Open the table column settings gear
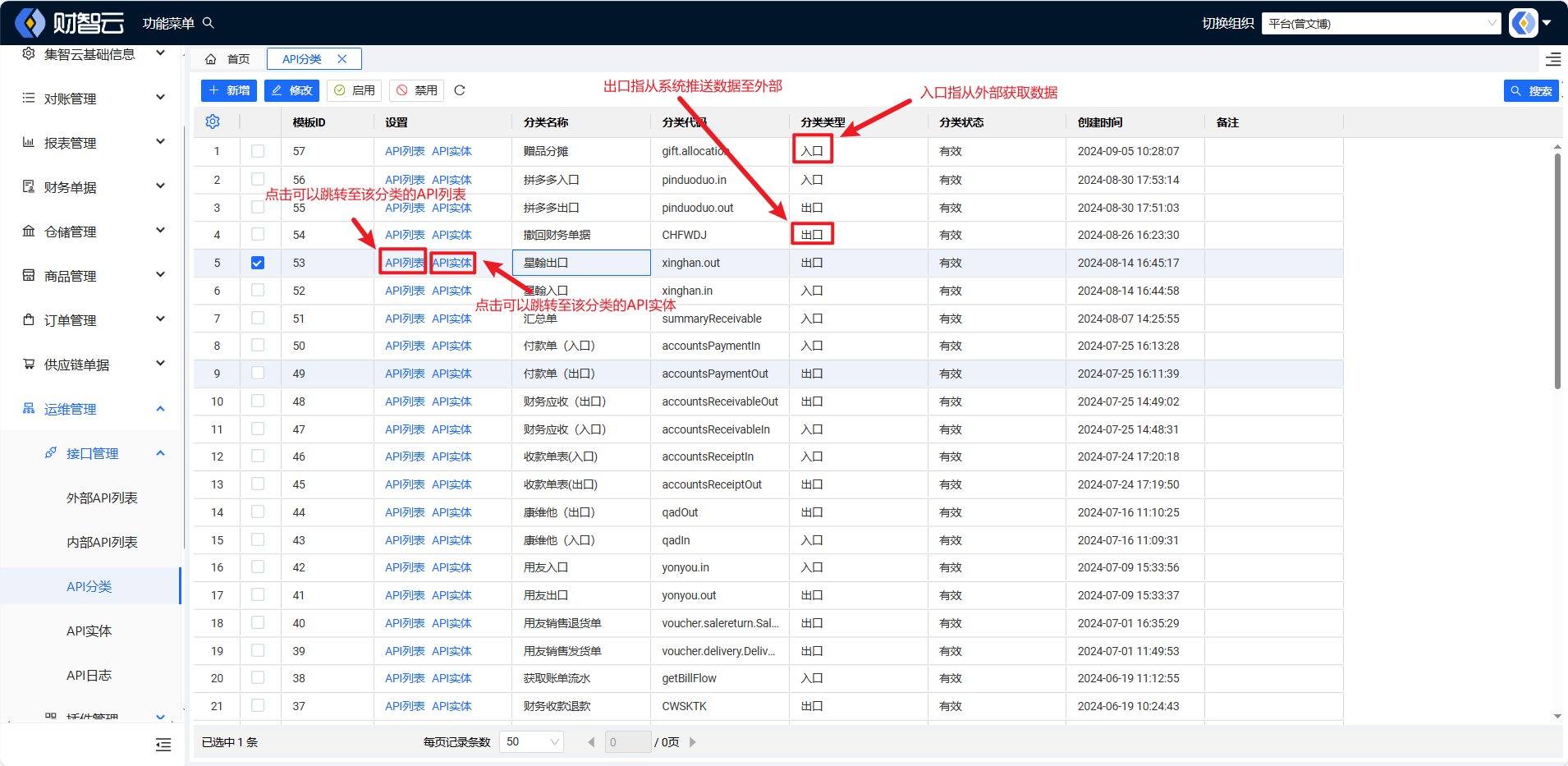1568x766 pixels. tap(213, 122)
